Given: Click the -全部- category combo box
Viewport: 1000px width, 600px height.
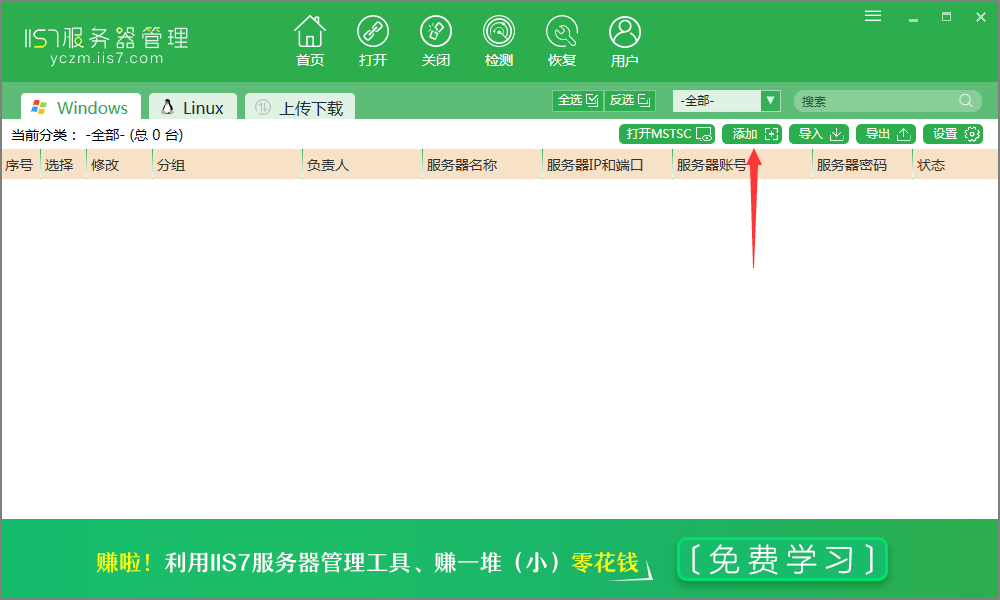Looking at the screenshot, I should pyautogui.click(x=726, y=101).
